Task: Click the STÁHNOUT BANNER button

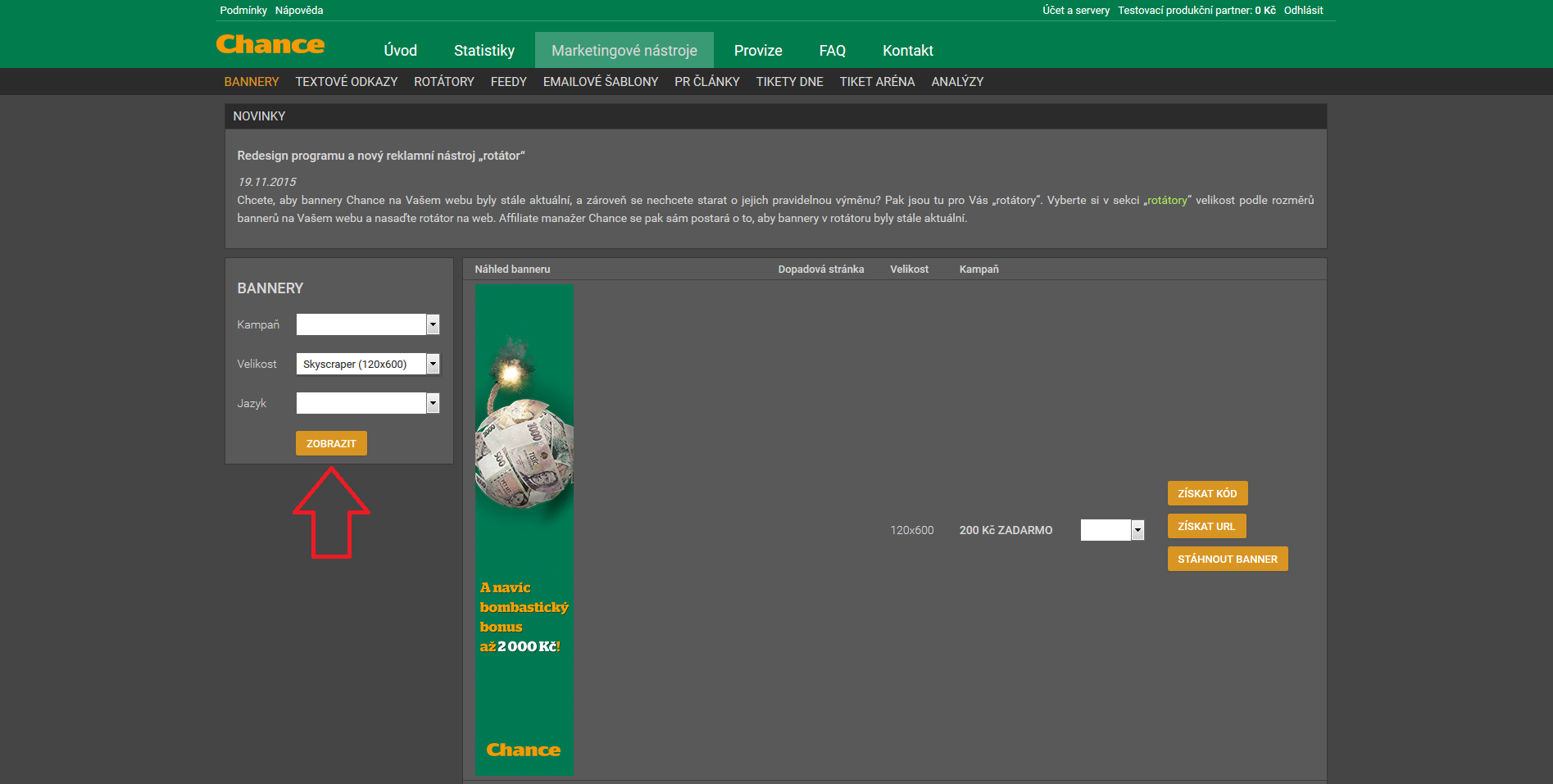Action: pos(1228,559)
